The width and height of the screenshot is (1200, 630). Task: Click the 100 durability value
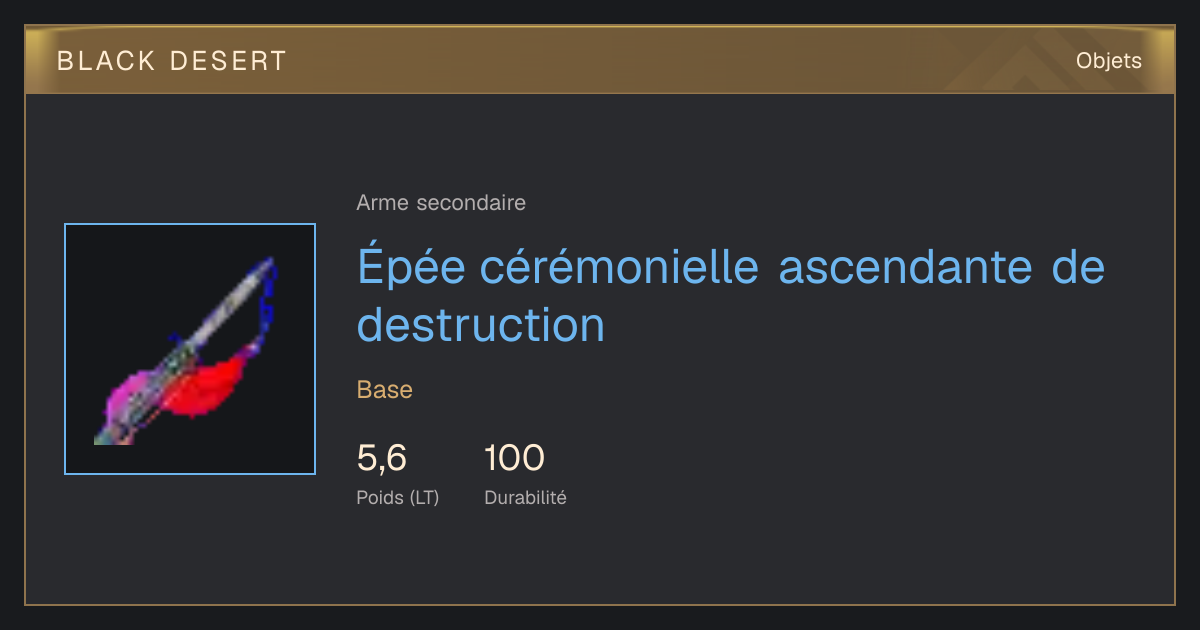514,458
